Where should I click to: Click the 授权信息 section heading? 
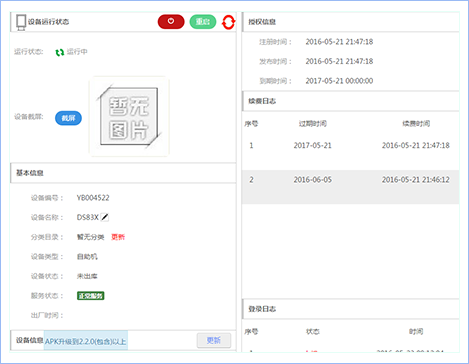(x=262, y=22)
